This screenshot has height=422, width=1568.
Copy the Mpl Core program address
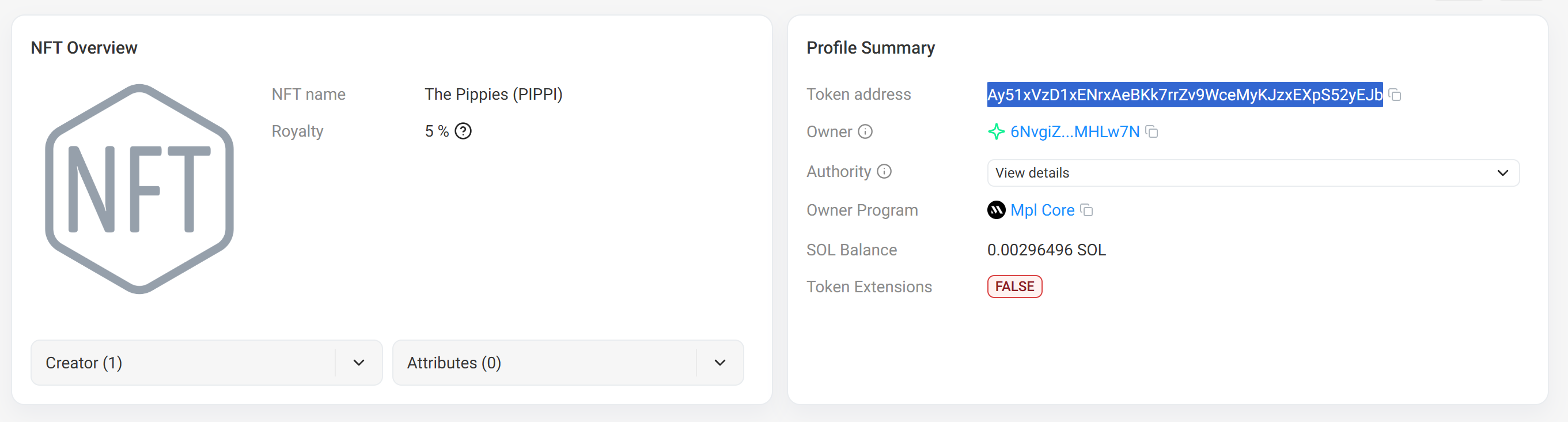1087,210
